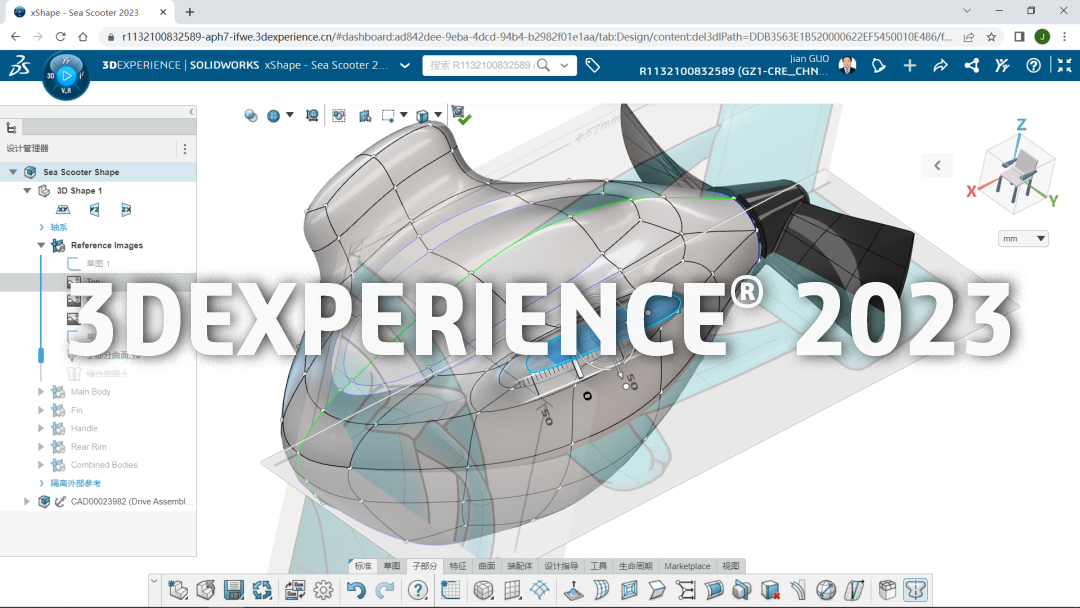1080x608 pixels.
Task: Open the design manager three-dot menu
Action: click(185, 148)
